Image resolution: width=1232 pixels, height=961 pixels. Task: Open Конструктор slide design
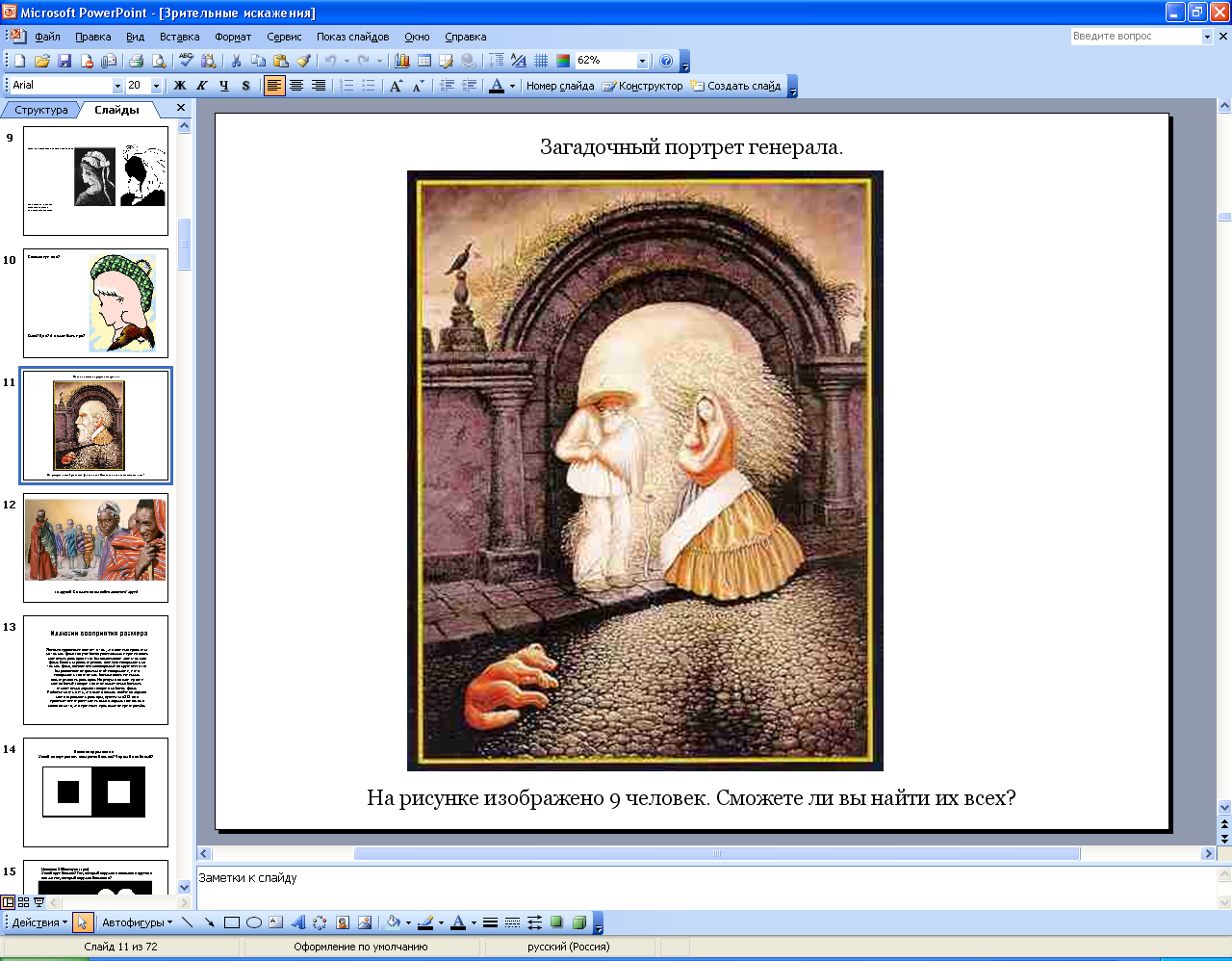(642, 86)
